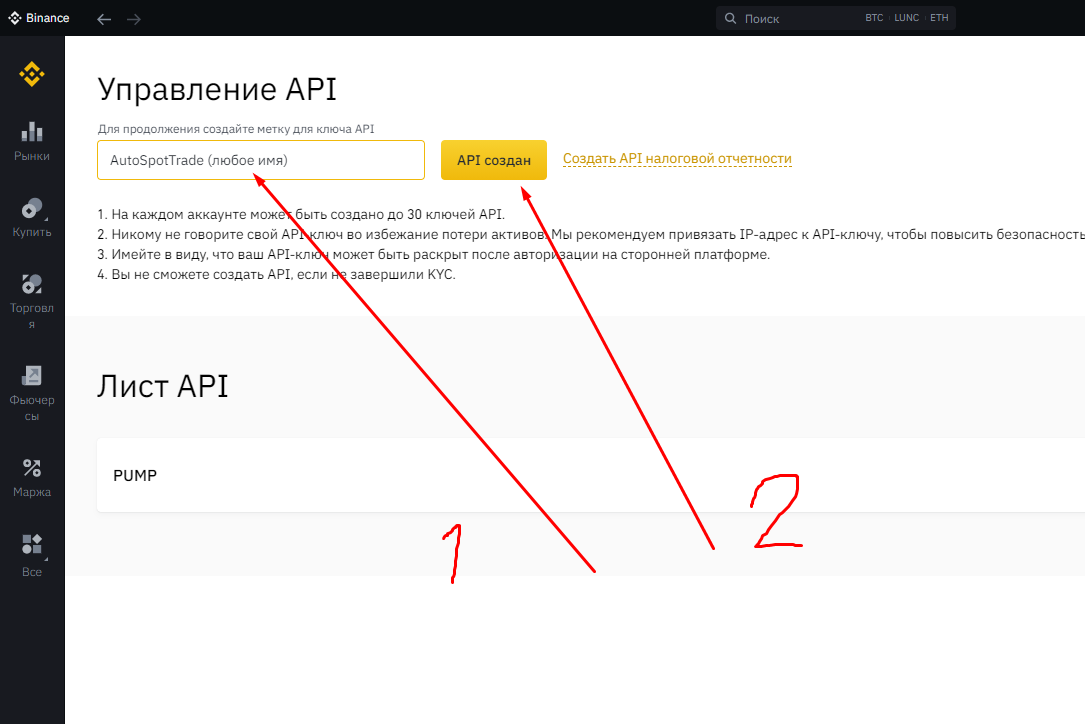
Task: Click the search magnifier icon
Action: 730,19
